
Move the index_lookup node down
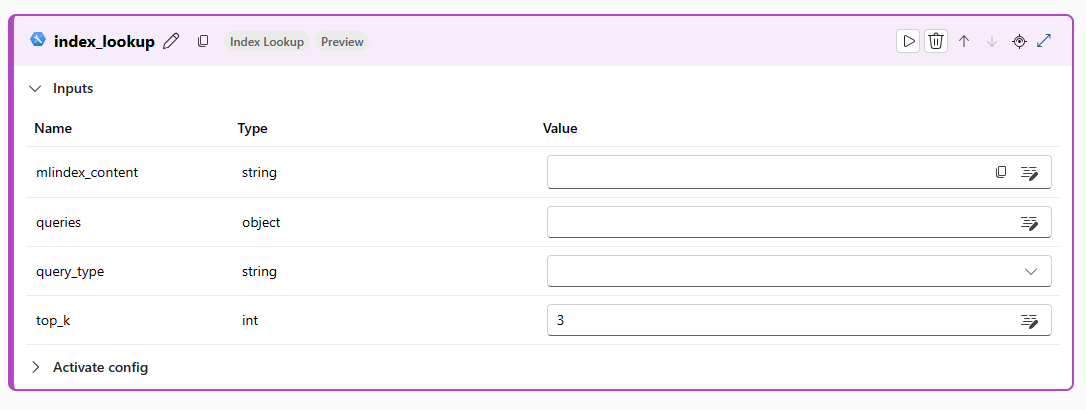coord(992,41)
